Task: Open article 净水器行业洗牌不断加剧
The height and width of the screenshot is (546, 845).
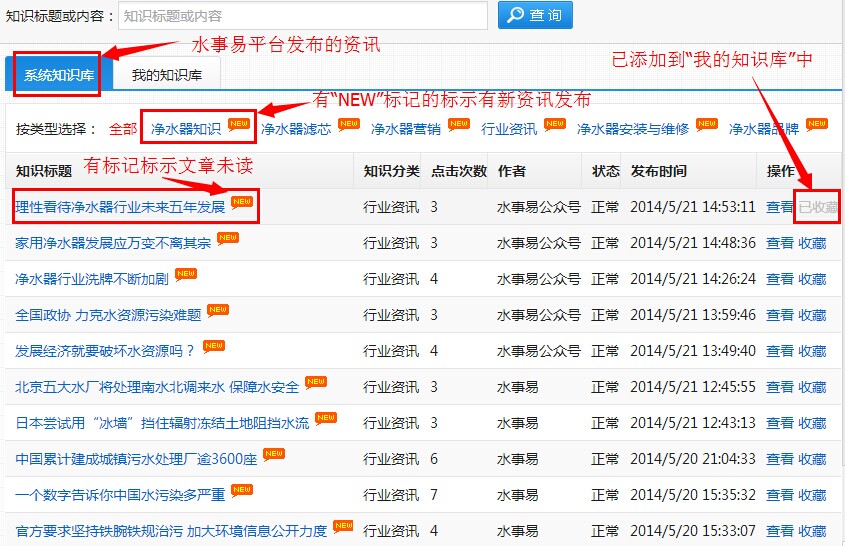Action: tap(92, 279)
